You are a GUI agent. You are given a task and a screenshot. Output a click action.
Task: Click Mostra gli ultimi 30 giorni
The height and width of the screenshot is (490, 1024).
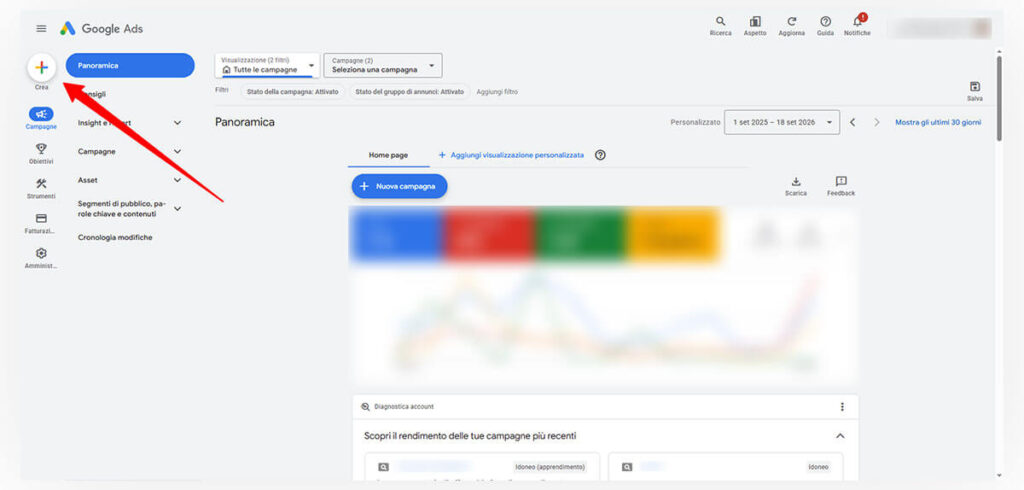click(x=938, y=122)
